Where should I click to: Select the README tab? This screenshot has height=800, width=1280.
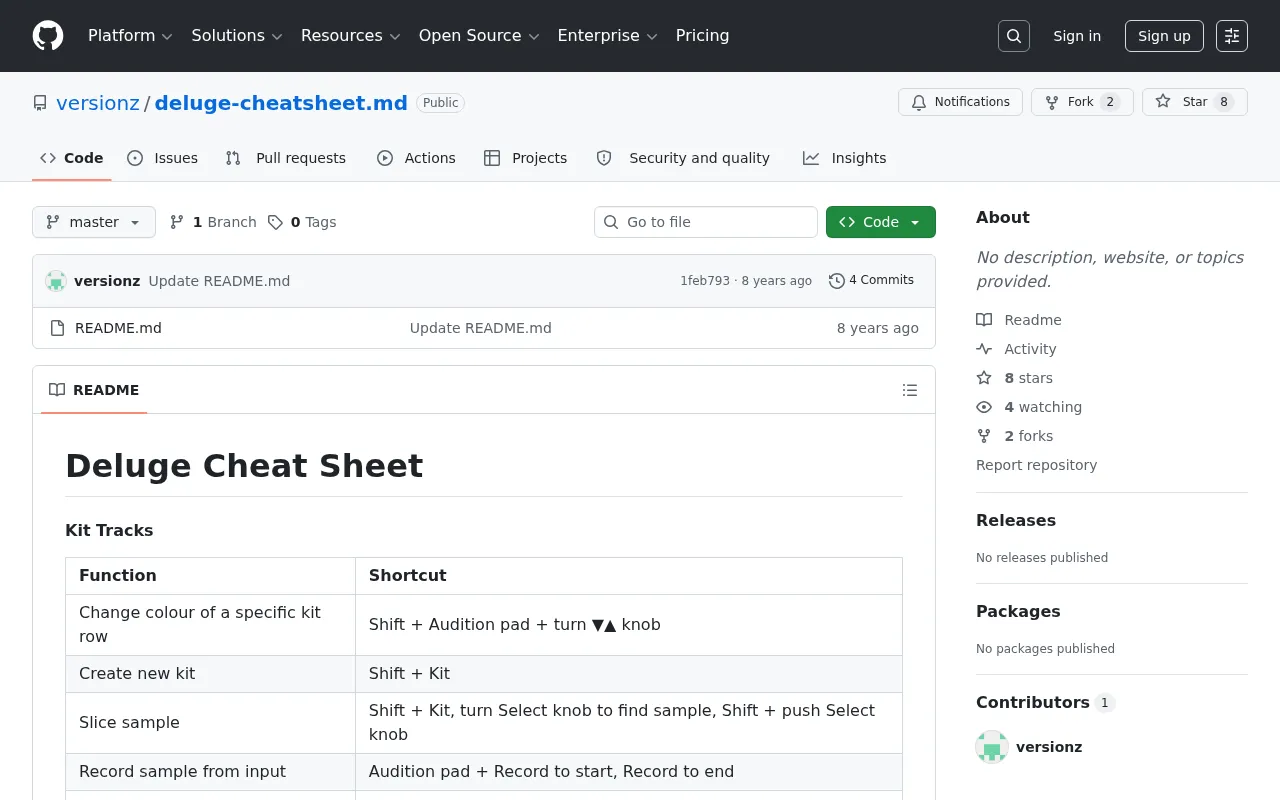(x=94, y=390)
